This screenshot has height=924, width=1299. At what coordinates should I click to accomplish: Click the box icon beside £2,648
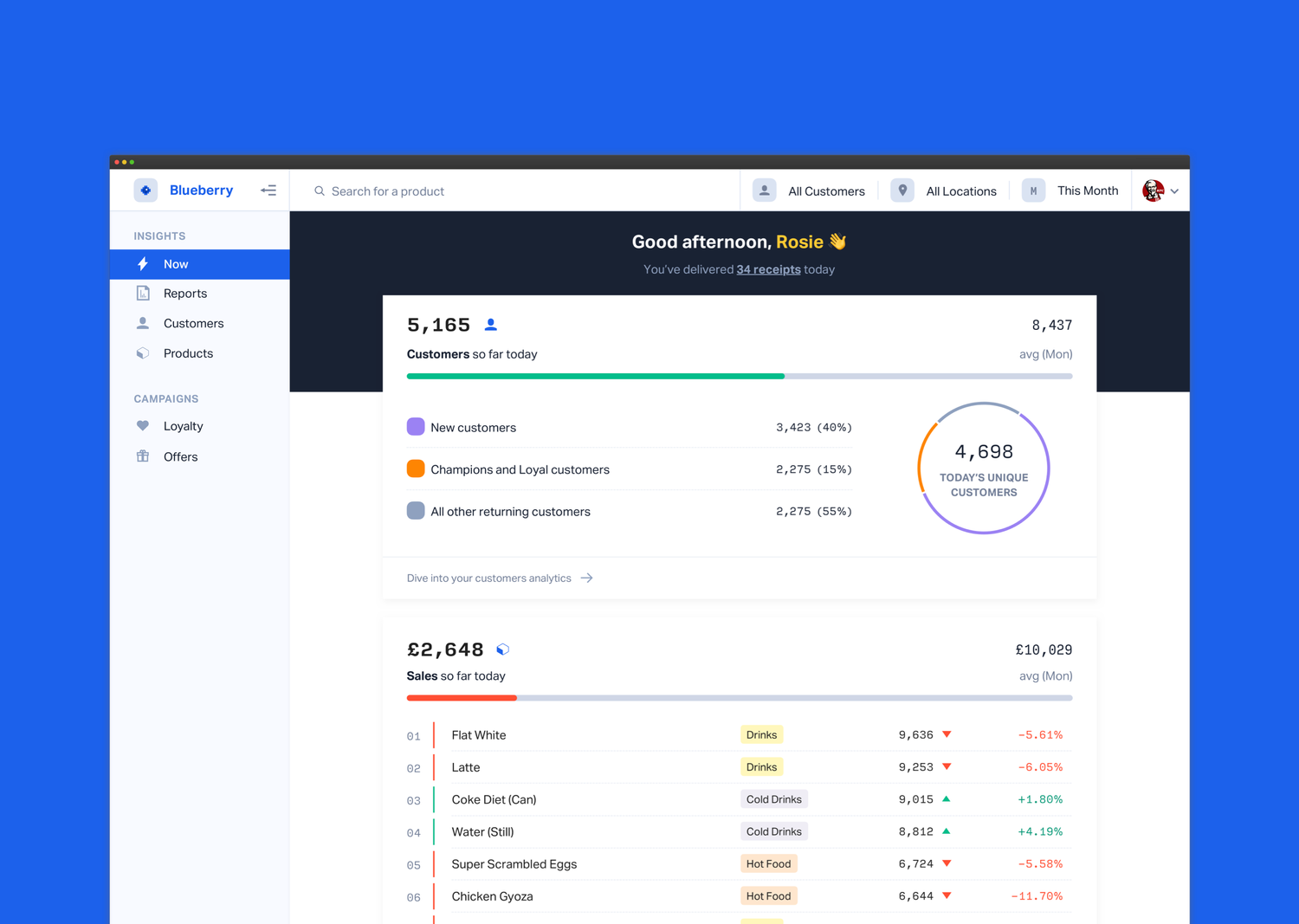click(x=502, y=649)
